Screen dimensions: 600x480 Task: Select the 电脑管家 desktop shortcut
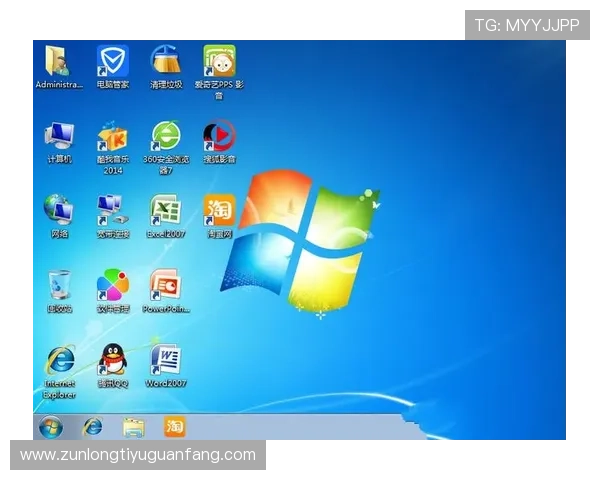112,62
